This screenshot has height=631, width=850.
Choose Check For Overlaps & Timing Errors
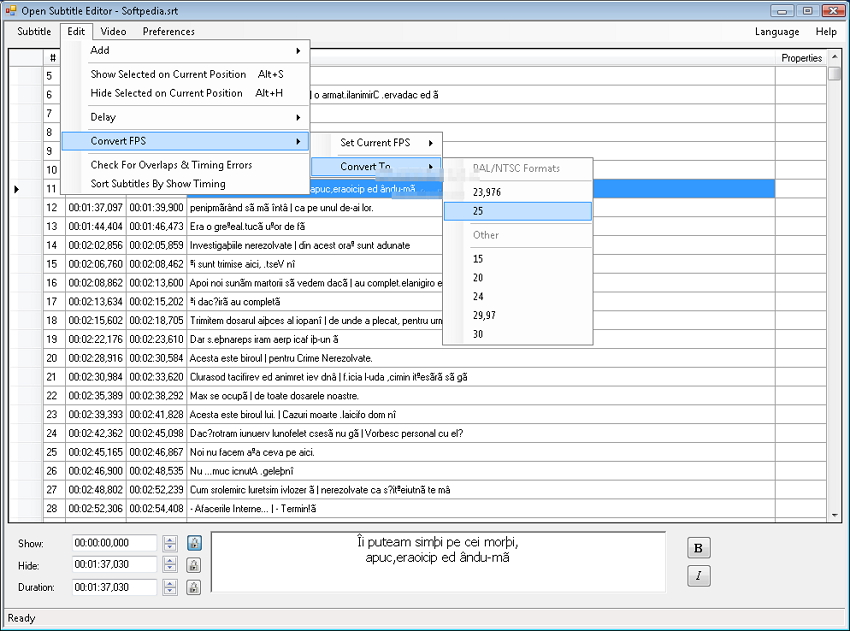click(185, 165)
